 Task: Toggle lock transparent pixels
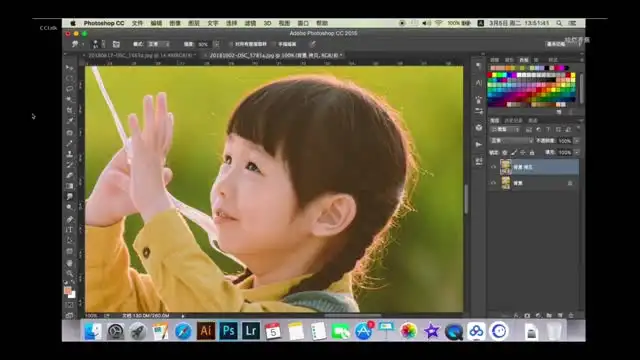point(505,152)
